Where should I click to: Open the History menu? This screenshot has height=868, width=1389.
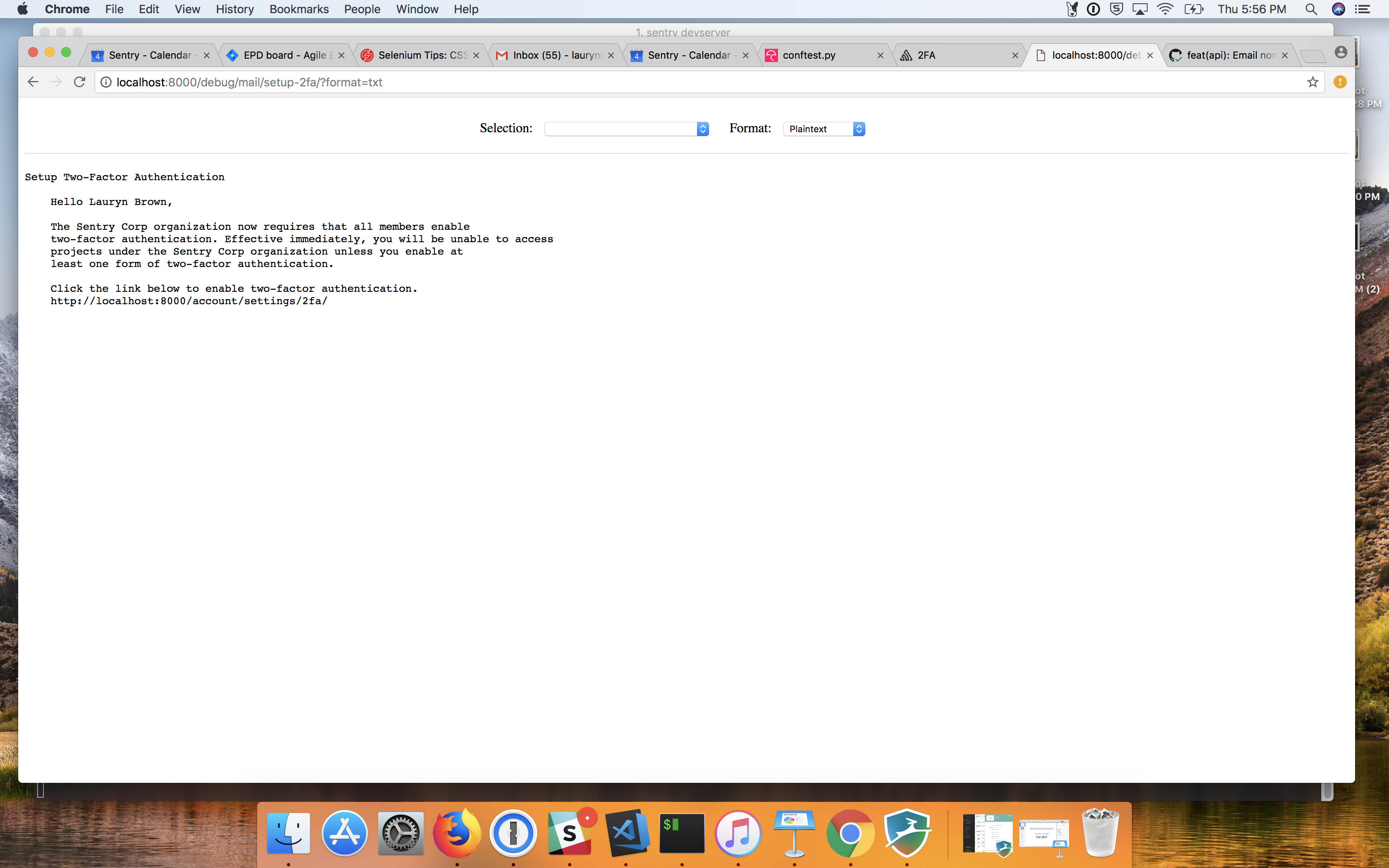pyautogui.click(x=234, y=9)
